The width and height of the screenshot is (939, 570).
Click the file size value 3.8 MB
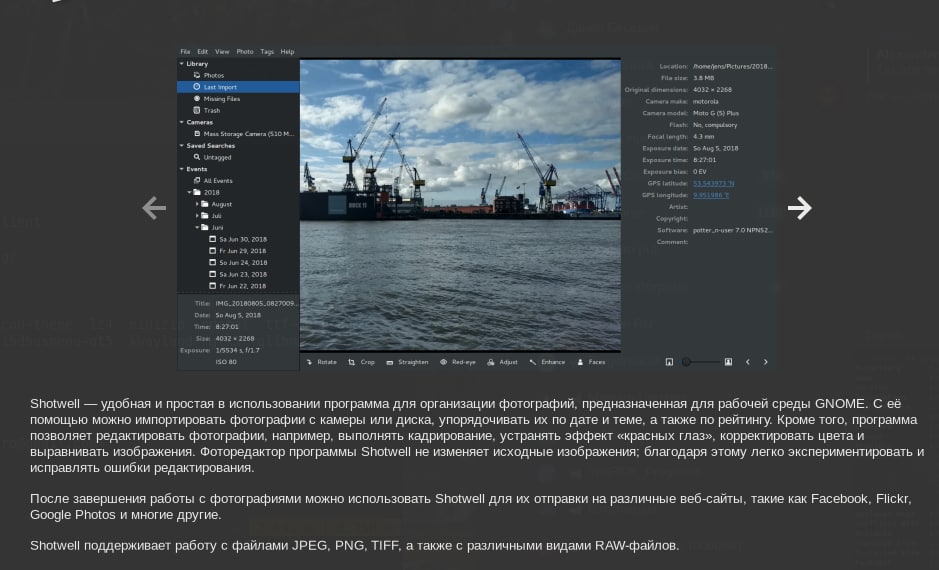point(704,78)
